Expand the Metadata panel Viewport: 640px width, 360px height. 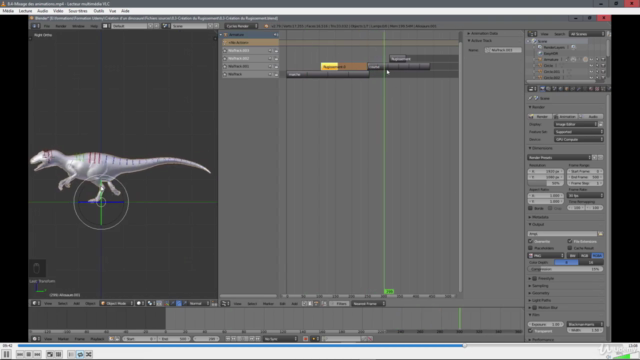pos(539,217)
